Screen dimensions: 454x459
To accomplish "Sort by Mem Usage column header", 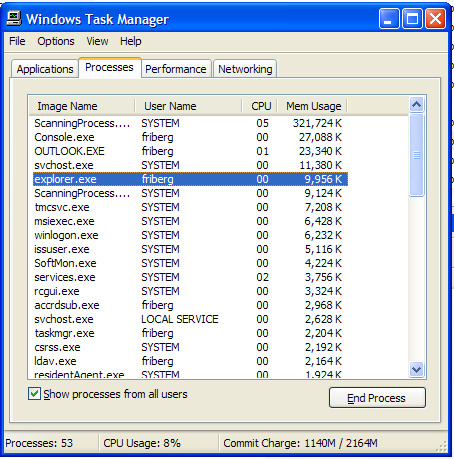I will click(x=312, y=106).
